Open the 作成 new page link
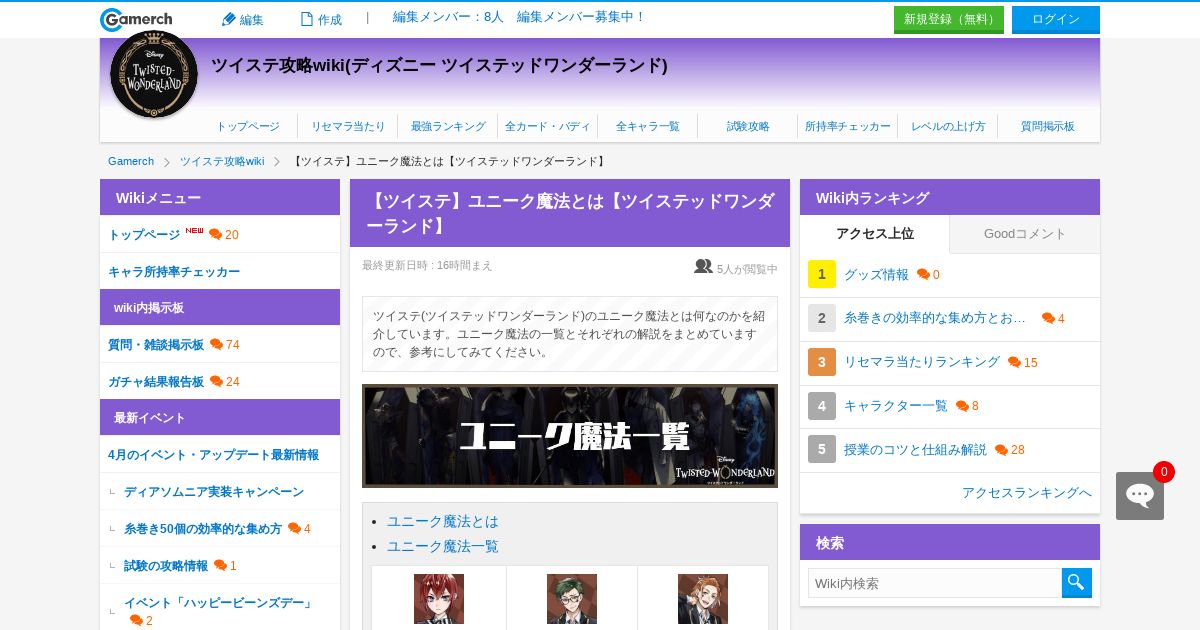 (321, 19)
